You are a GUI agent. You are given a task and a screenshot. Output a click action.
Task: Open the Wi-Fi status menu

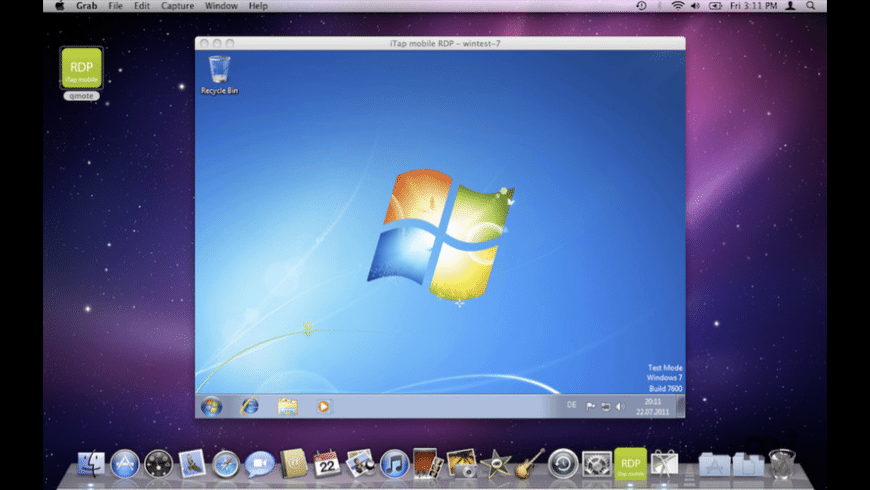tap(677, 6)
